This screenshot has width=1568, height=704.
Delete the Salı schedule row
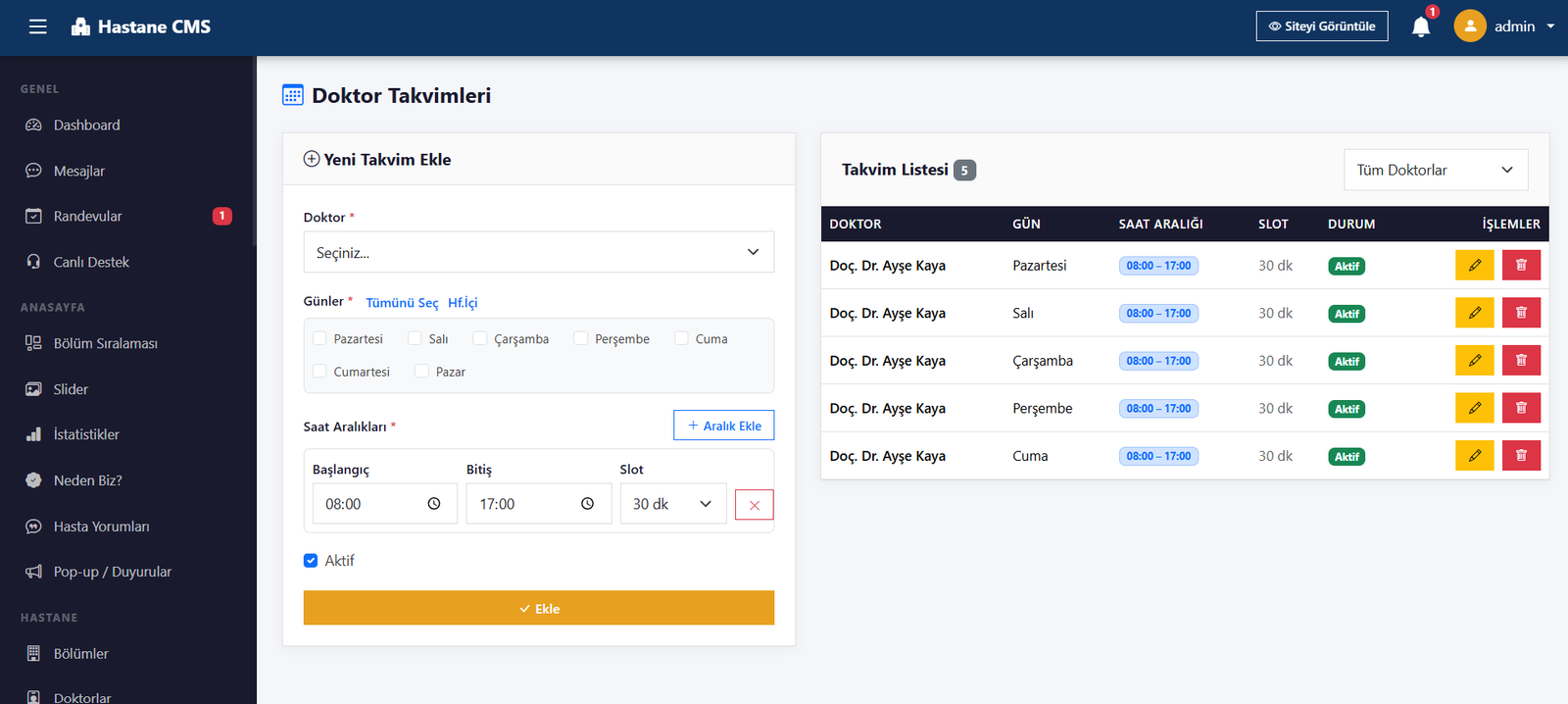[x=1522, y=313]
